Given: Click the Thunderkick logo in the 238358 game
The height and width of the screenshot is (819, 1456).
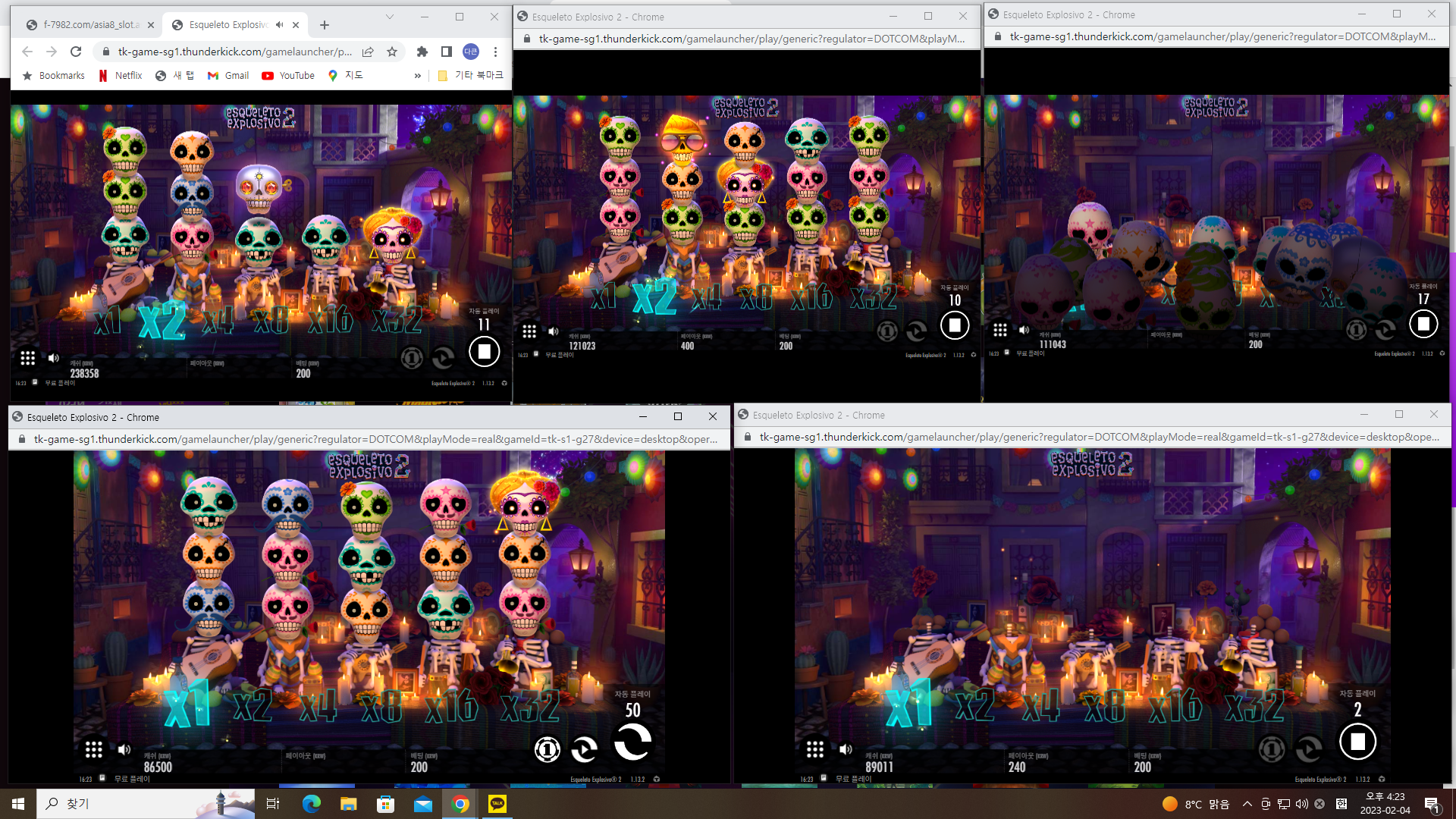Looking at the screenshot, I should pos(504,383).
